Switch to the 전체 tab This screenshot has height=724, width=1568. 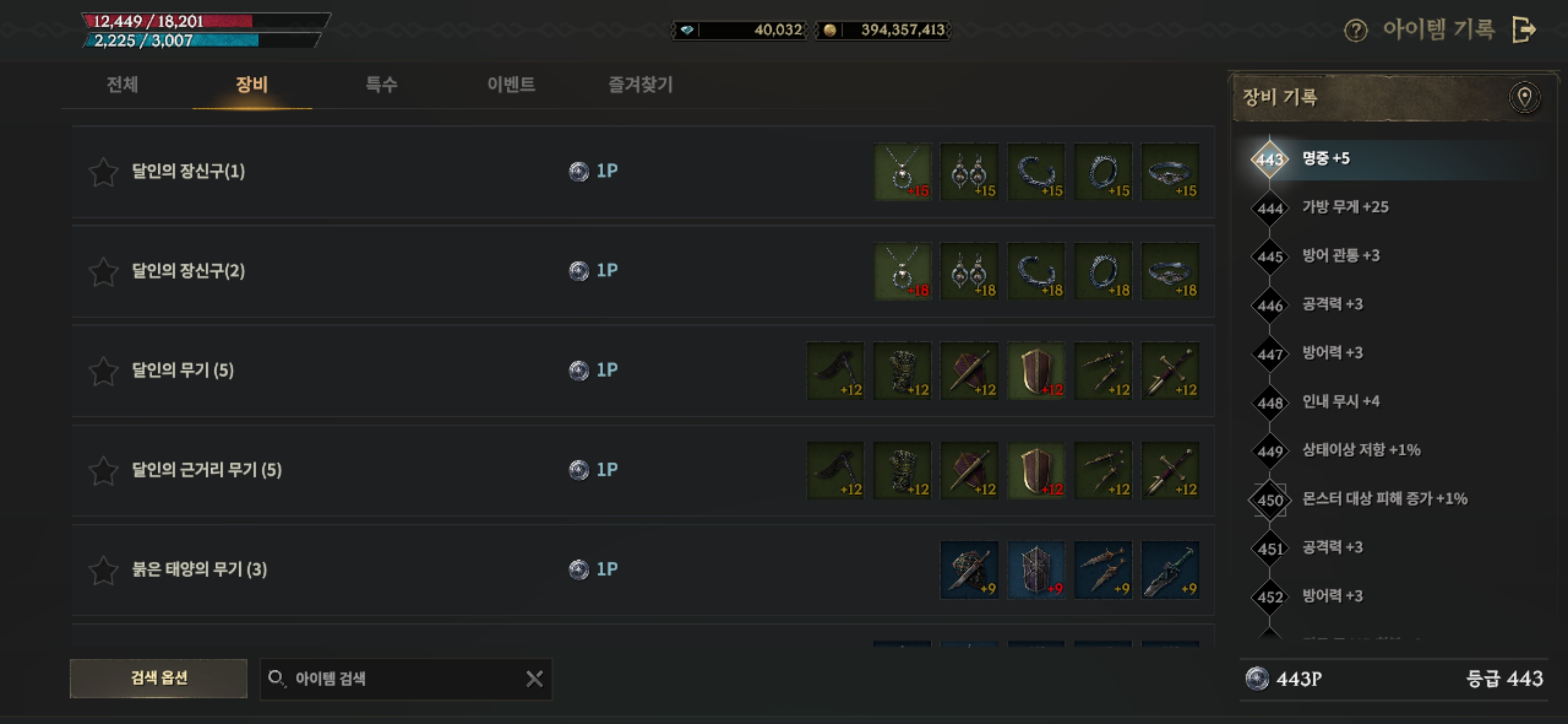(122, 84)
